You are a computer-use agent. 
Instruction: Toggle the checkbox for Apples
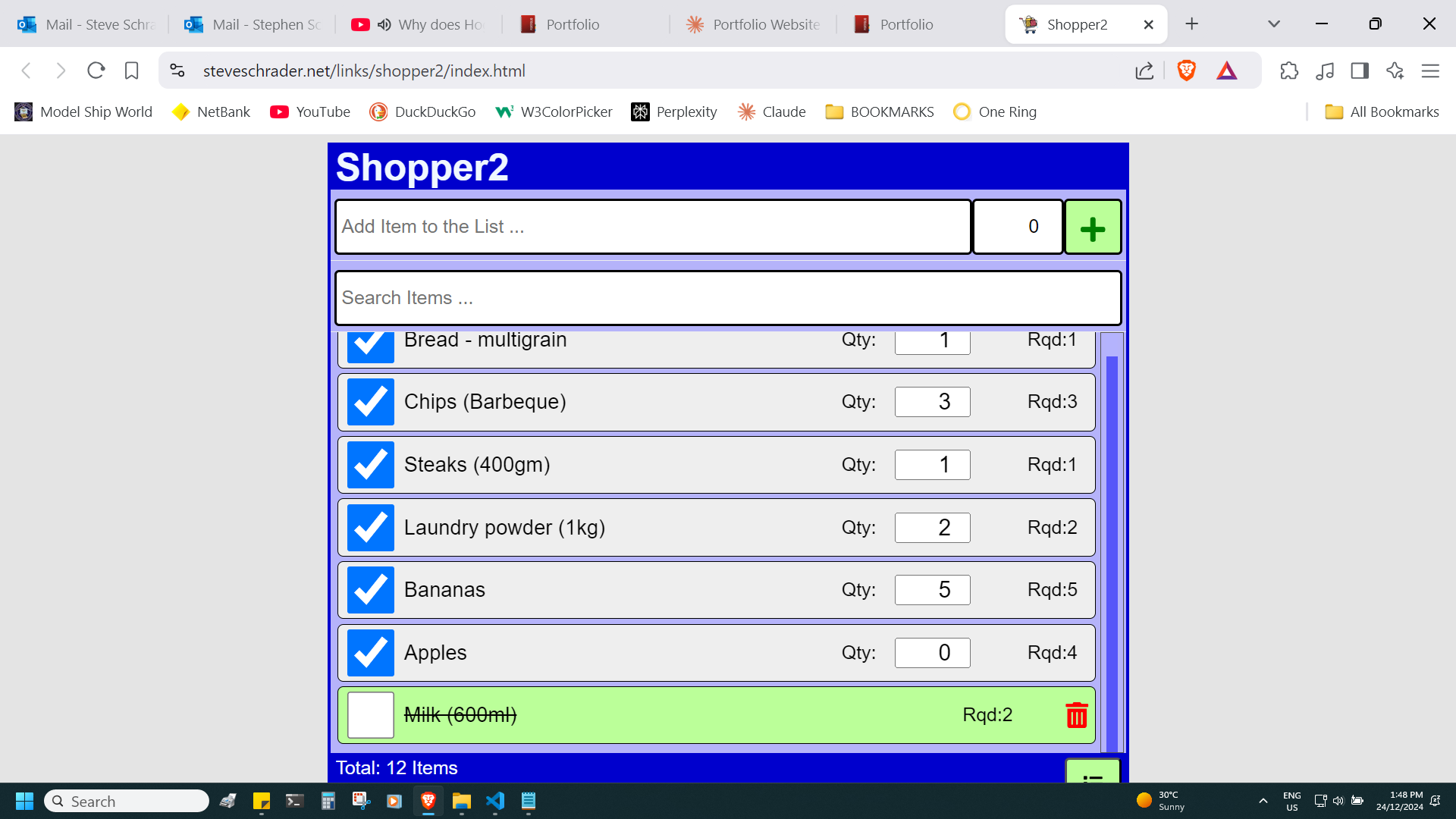coord(371,652)
